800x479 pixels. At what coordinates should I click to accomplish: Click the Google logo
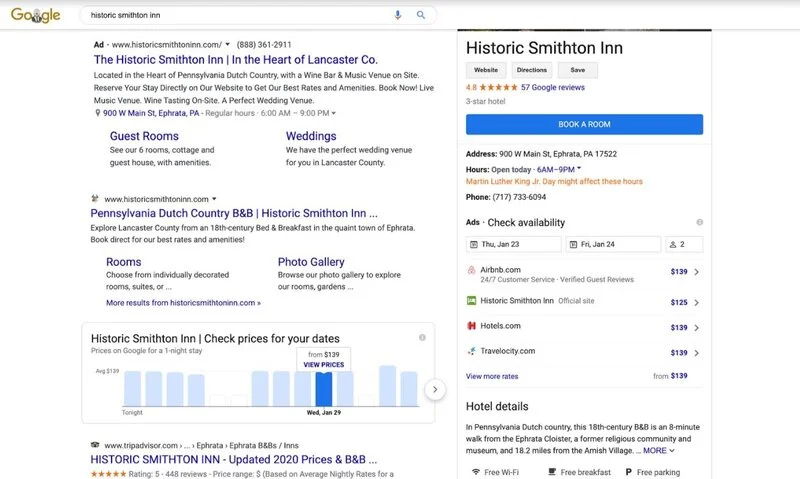pyautogui.click(x=35, y=15)
